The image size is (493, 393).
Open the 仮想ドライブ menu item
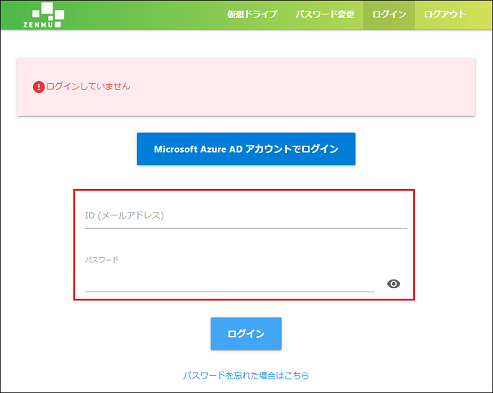(x=252, y=15)
